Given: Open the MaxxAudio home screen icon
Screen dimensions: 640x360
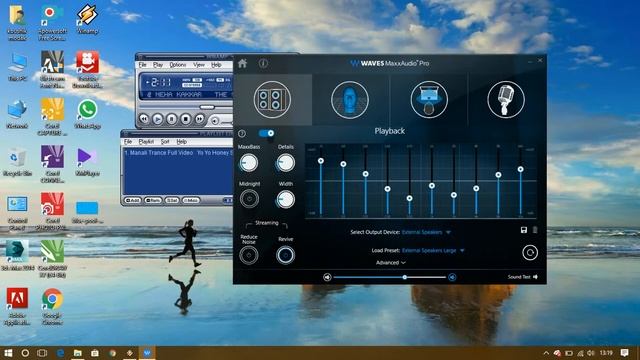Looking at the screenshot, I should point(242,63).
